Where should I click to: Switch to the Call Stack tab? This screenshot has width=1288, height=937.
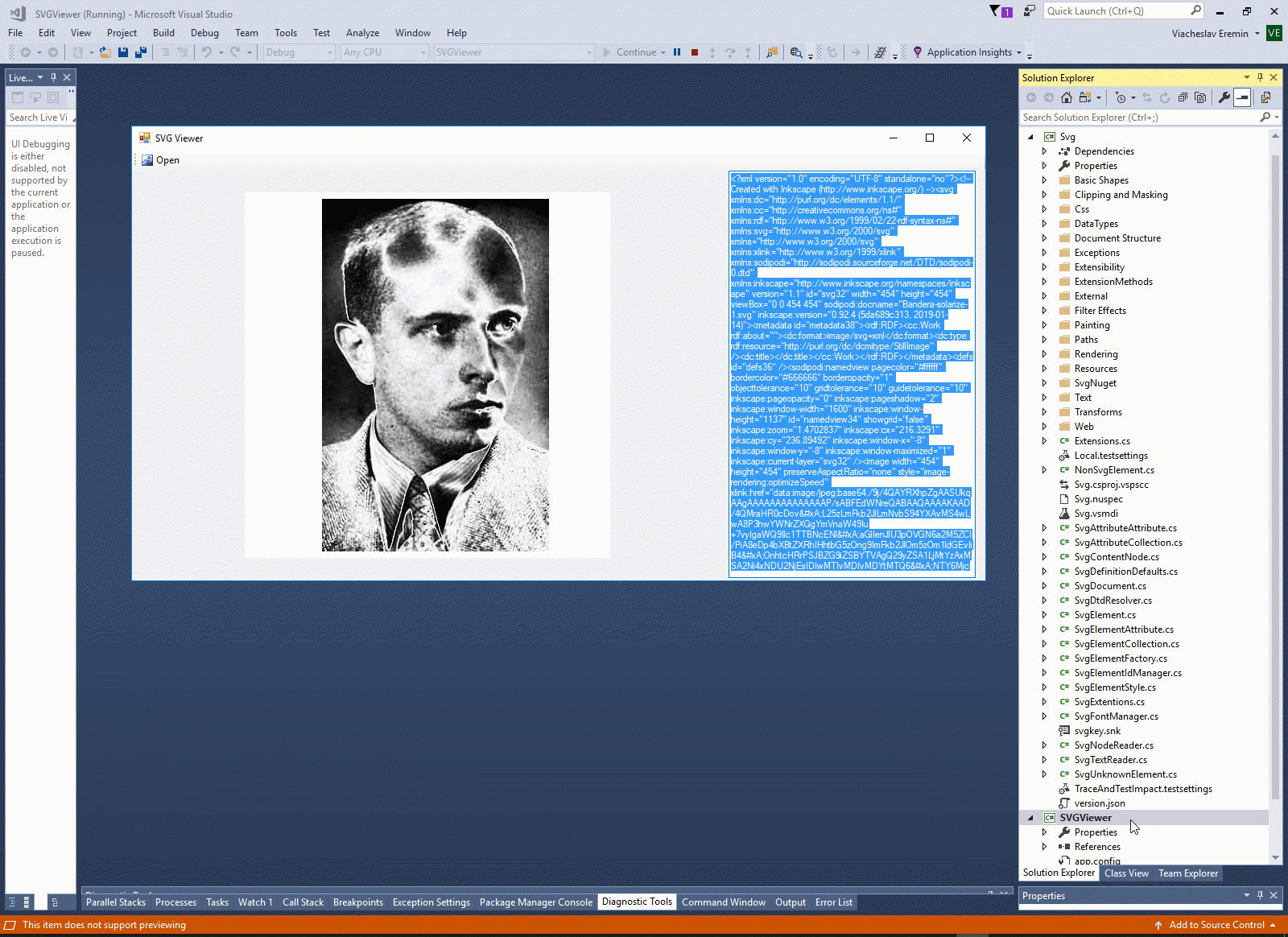(303, 902)
